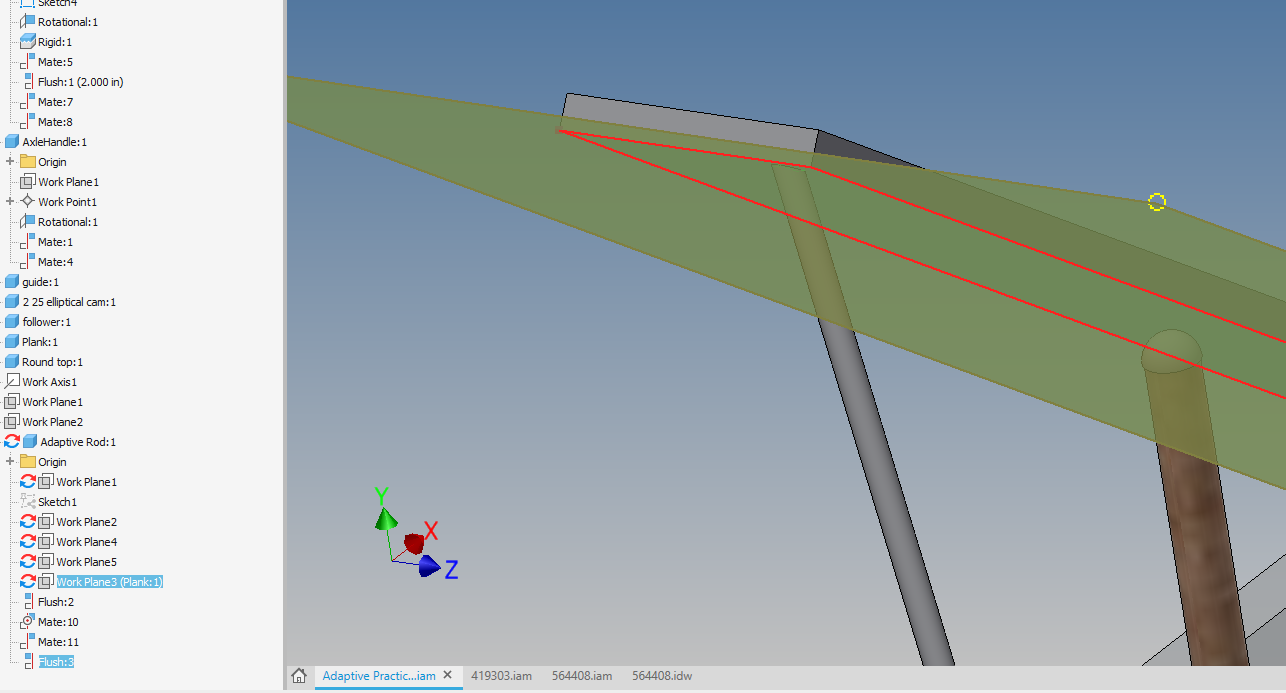
Task: Click the Rotational:1 joint icon under AxleHandle:1
Action: (29, 221)
